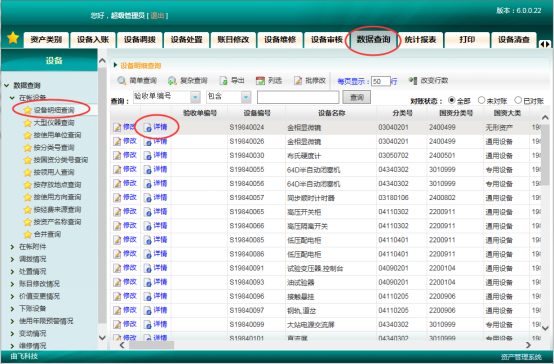Viewport: 554px width, 364px height.
Task: Expand the 在帐附件 tree node
Action: click(x=12, y=247)
